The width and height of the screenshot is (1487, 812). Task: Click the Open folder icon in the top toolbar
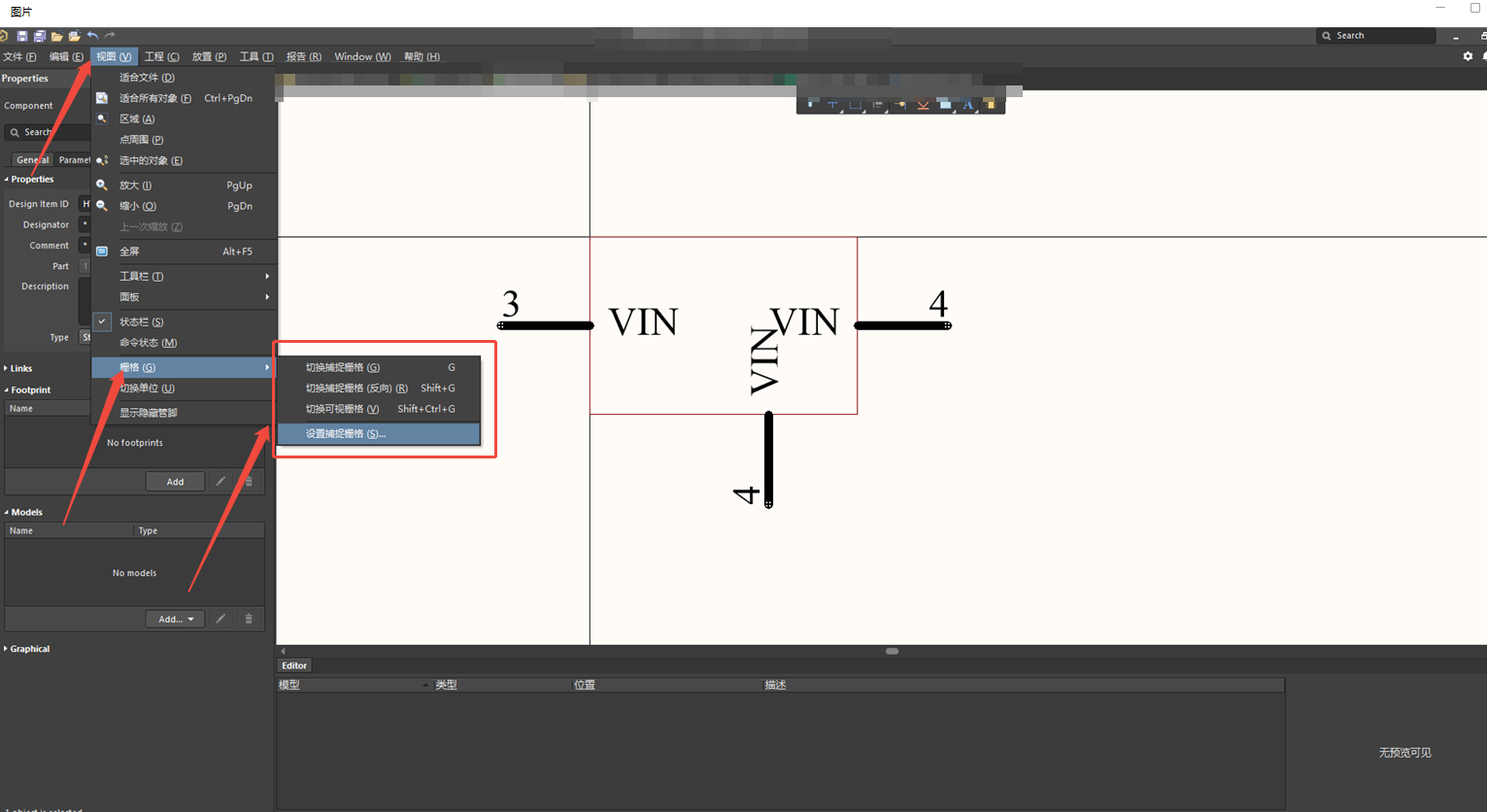pyautogui.click(x=57, y=36)
